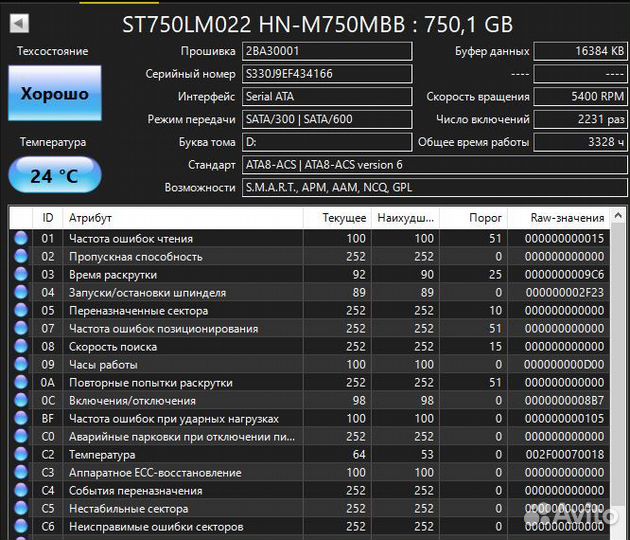This screenshot has height=540, width=630.
Task: Click the Возможности field S.M.A.R.T., APM
Action: click(435, 188)
